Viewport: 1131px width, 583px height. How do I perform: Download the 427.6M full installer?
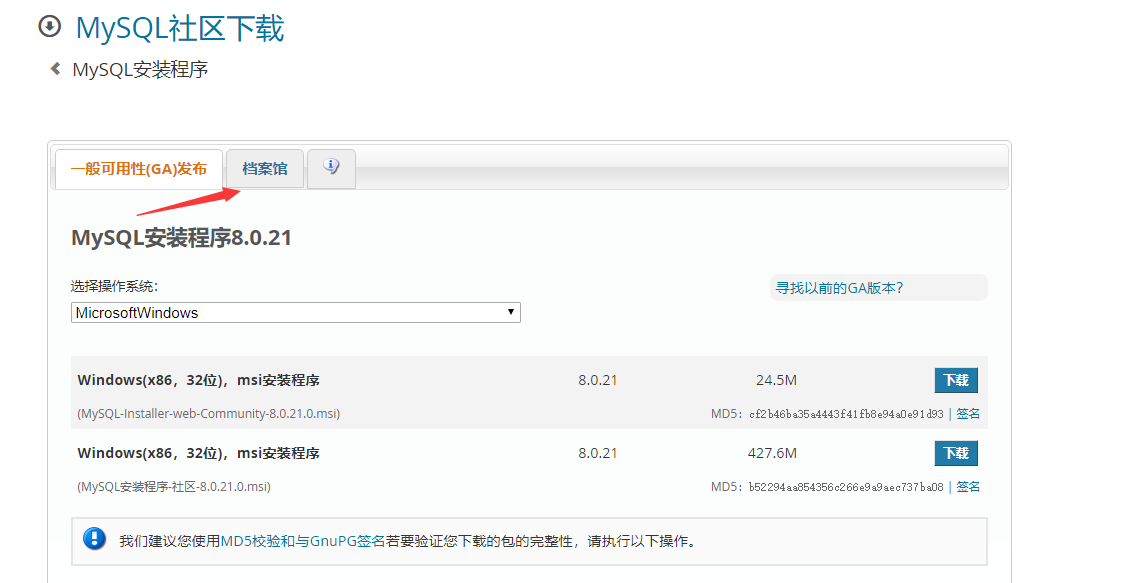956,453
